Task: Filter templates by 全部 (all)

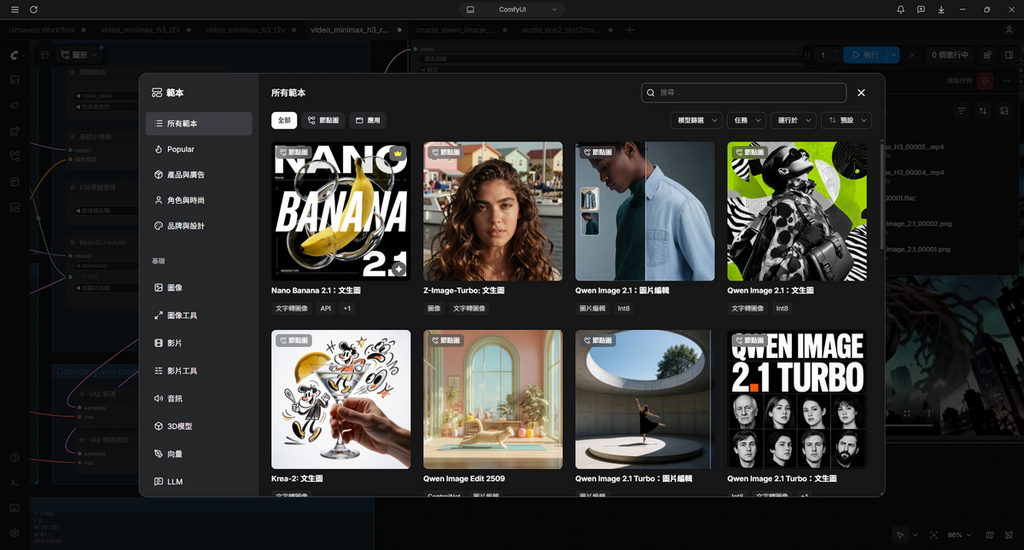Action: click(284, 120)
